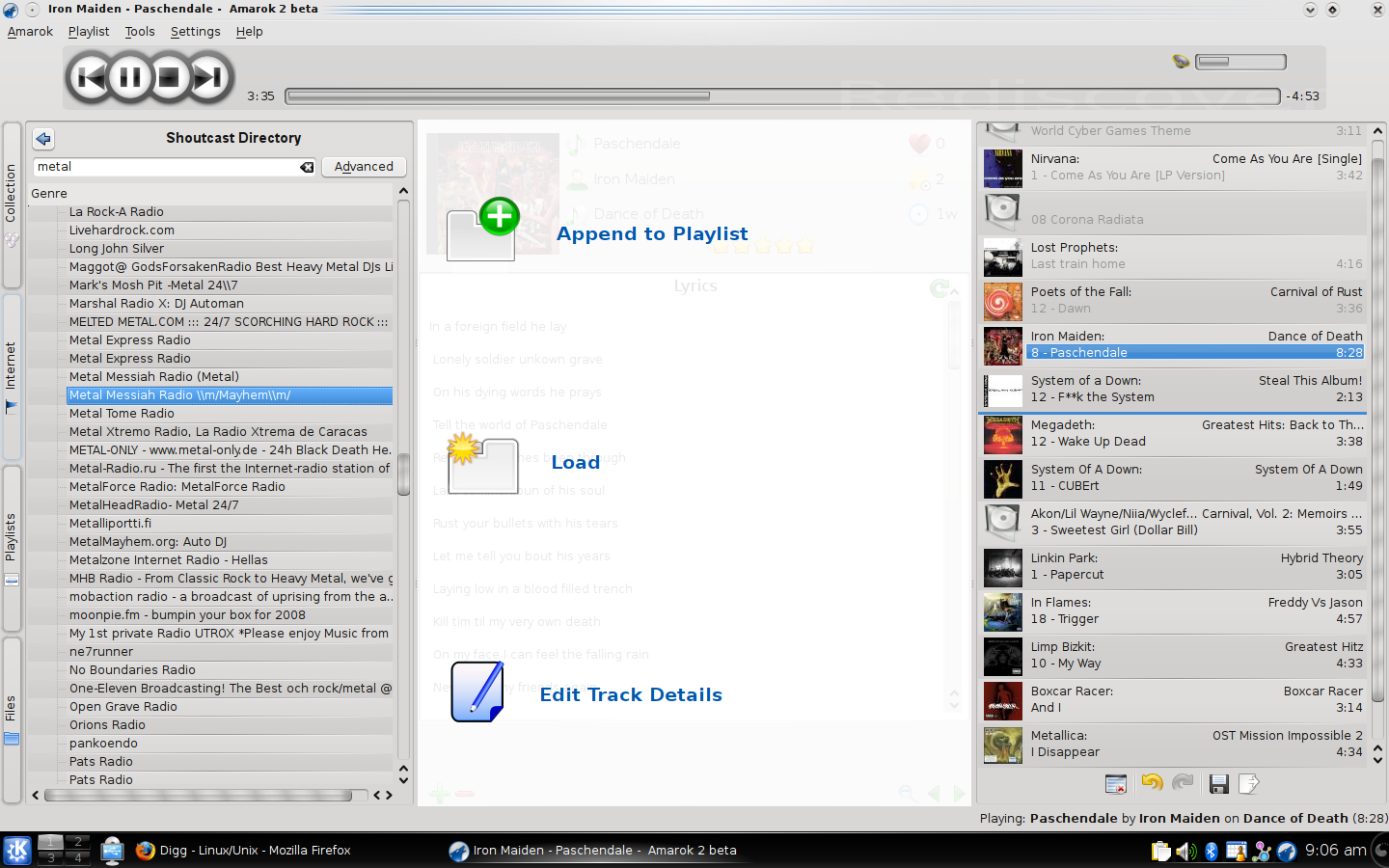The image size is (1389, 868).
Task: Click Limp Bizkit album cover thumbnail
Action: click(1003, 657)
